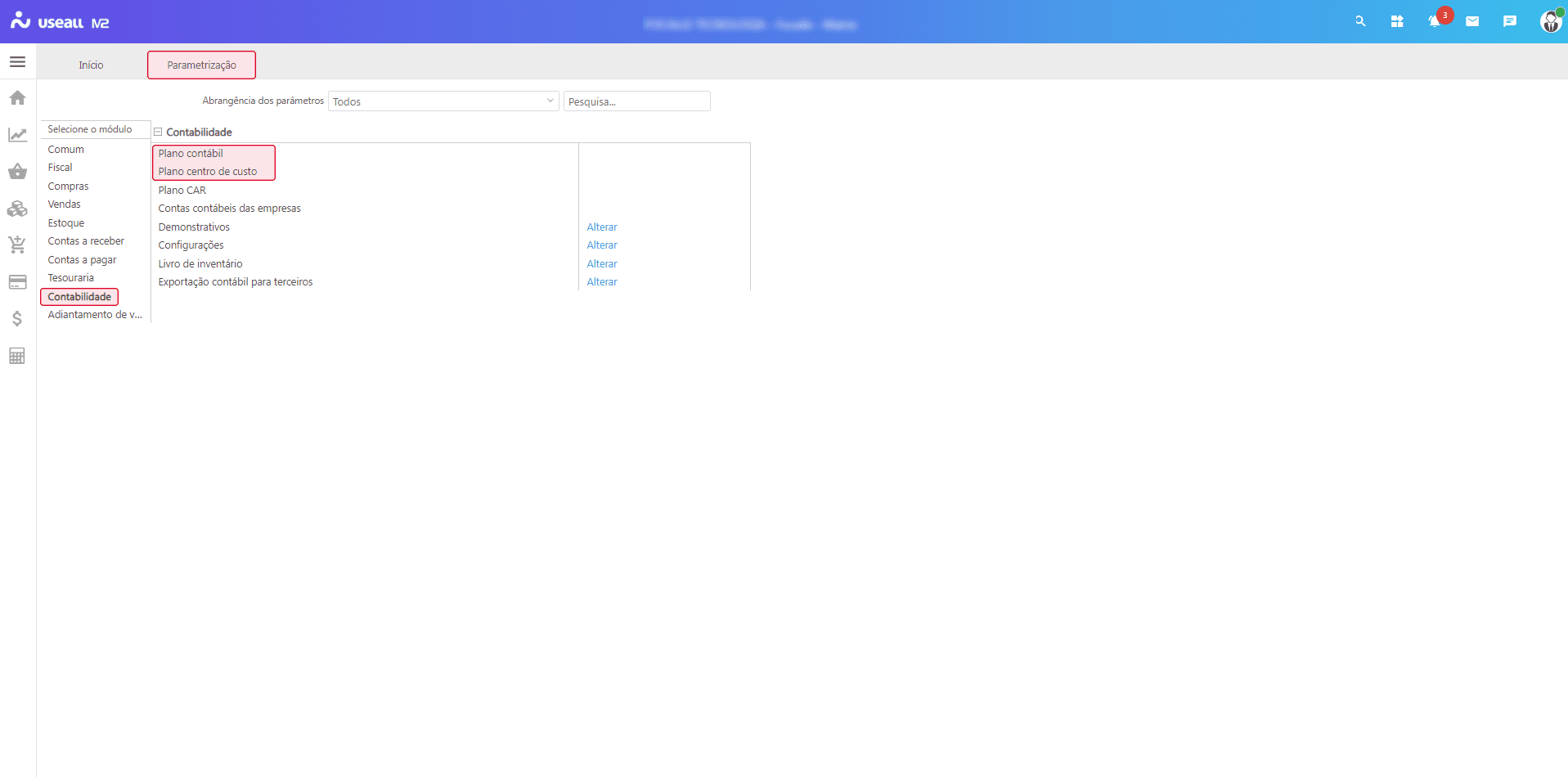Click the Pesquisa search input field
Image resolution: width=1568 pixels, height=777 pixels.
[636, 101]
